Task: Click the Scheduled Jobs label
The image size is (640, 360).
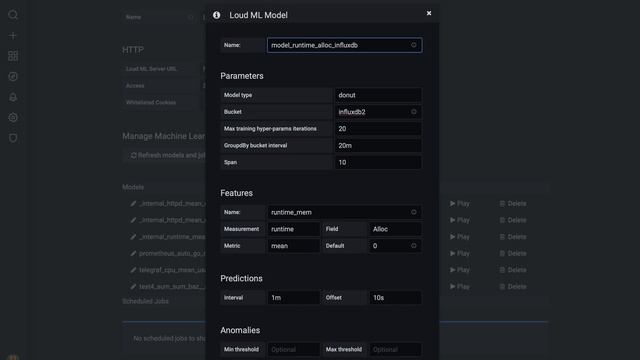Action: click(x=145, y=301)
